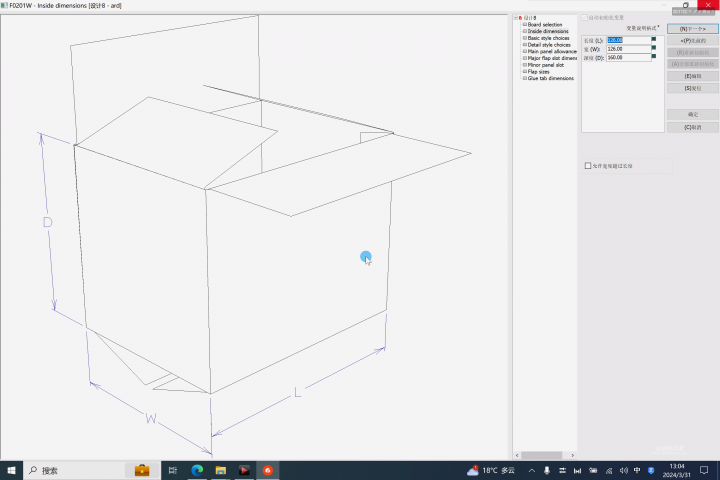Open the volume tray icon
Viewport: 720px width, 480px height.
click(x=623, y=470)
